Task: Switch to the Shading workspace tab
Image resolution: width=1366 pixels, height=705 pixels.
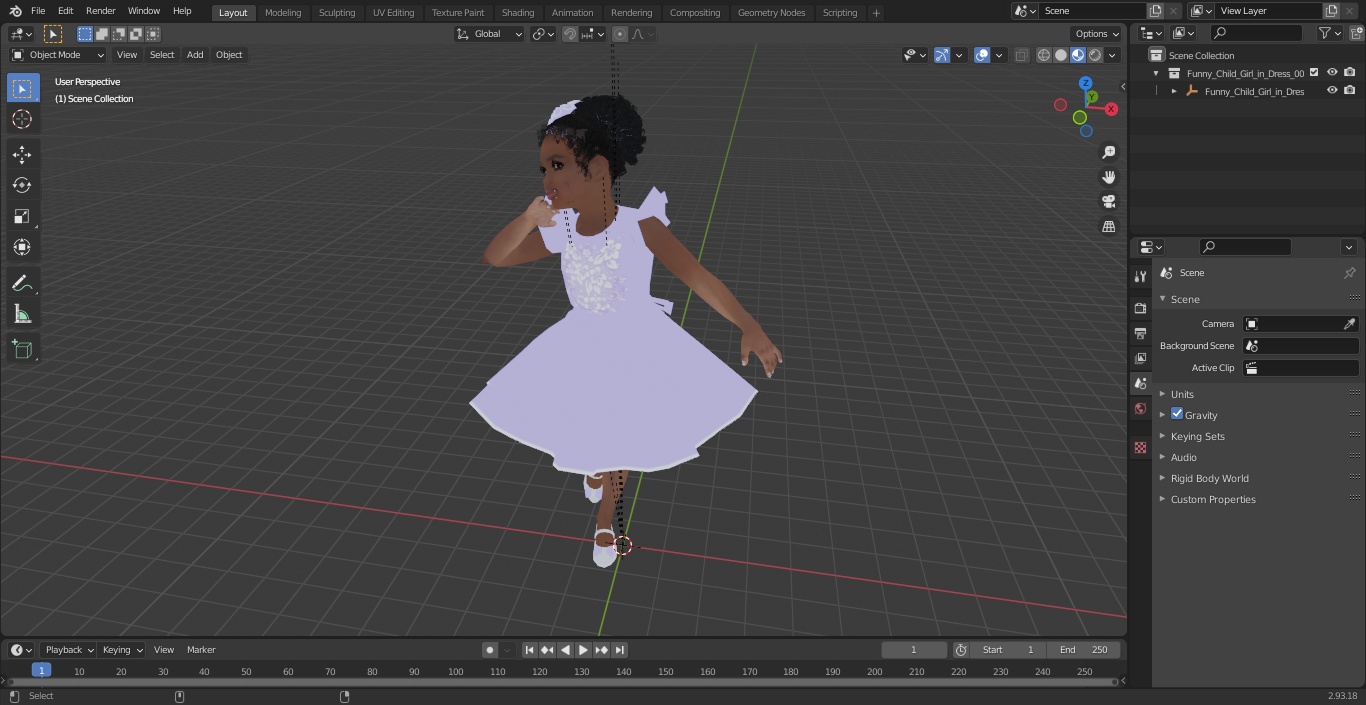Action: coord(518,13)
